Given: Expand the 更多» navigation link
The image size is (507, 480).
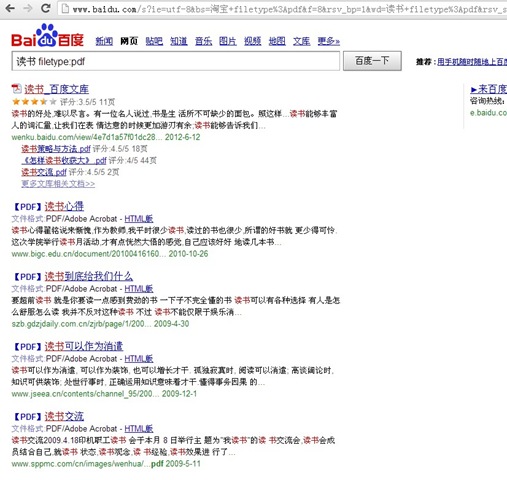Looking at the screenshot, I should (x=328, y=41).
